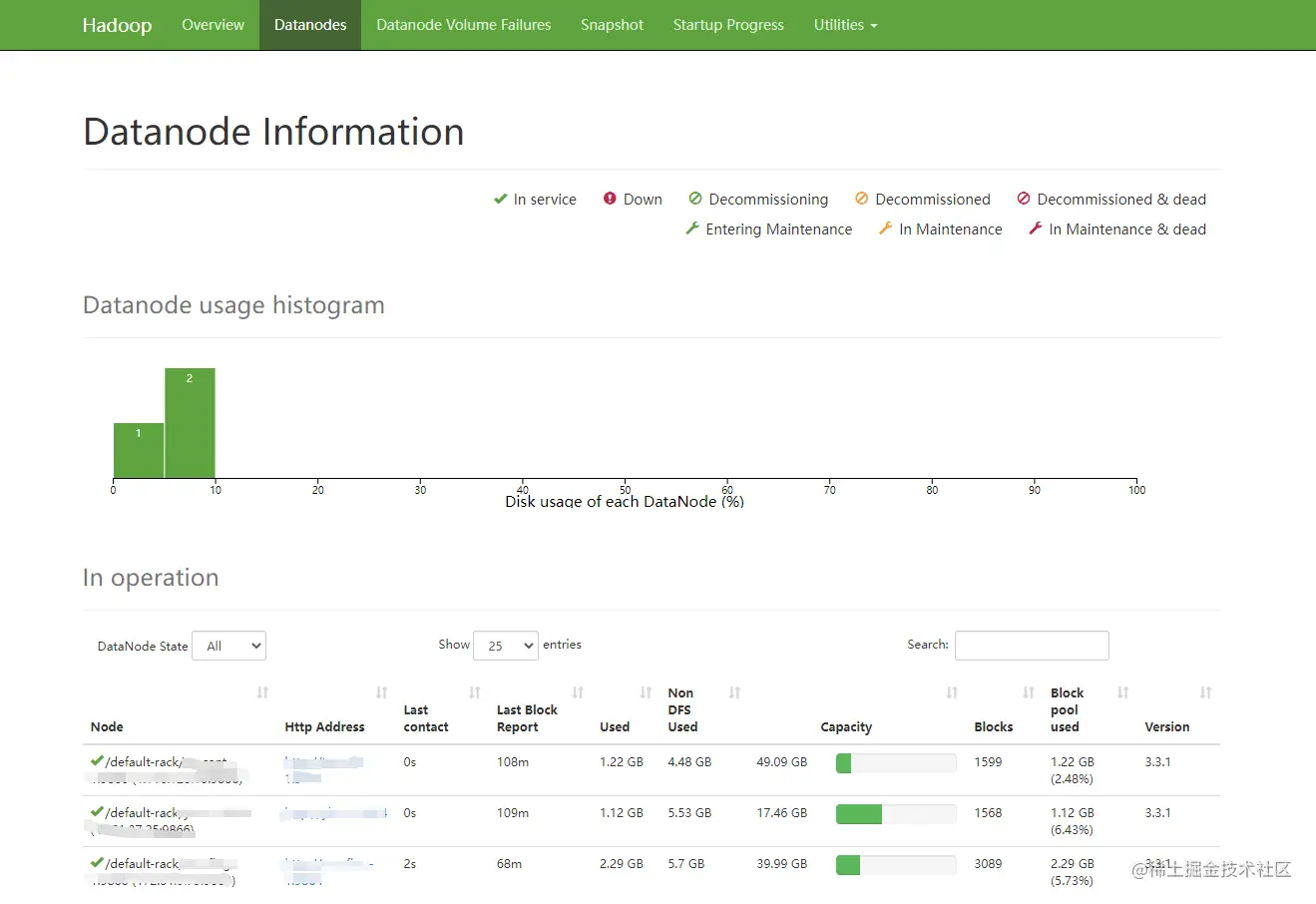Click inside the Search input field
Viewport: 1316px width, 904px height.
tap(1032, 646)
